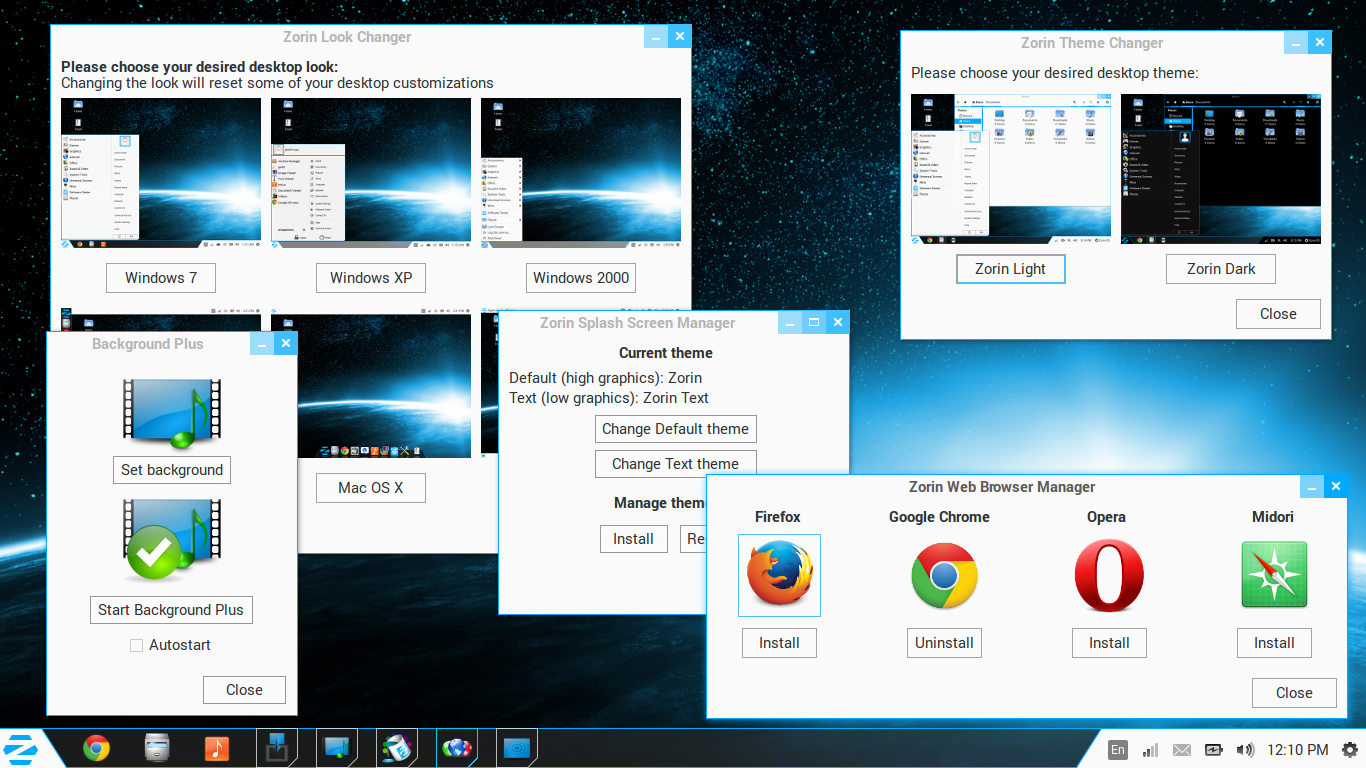
Task: Click the Google Chrome logo in Browser Manager
Action: (944, 576)
